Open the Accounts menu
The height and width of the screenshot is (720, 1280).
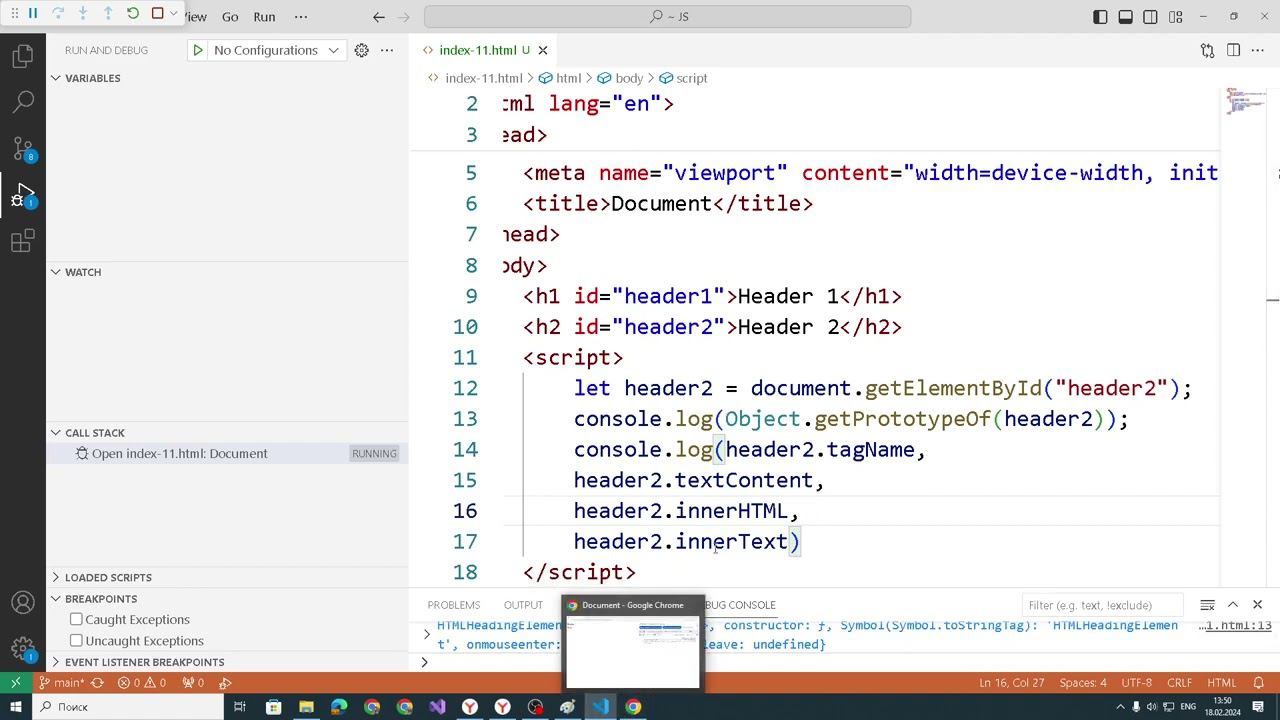(23, 603)
